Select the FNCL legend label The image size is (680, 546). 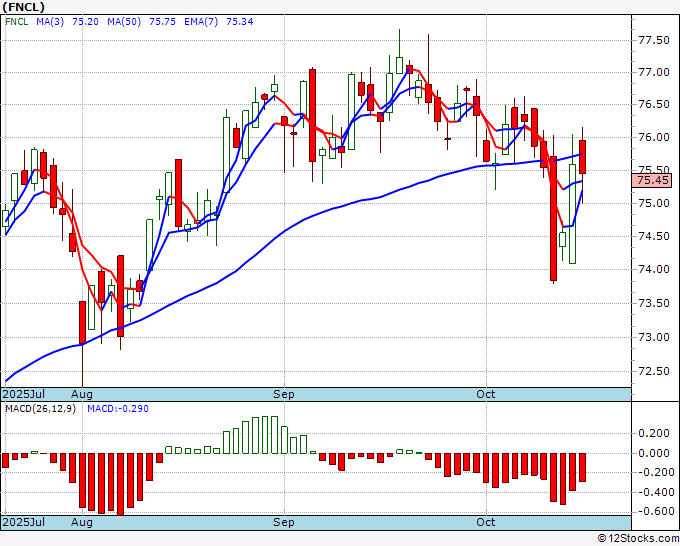click(x=17, y=22)
